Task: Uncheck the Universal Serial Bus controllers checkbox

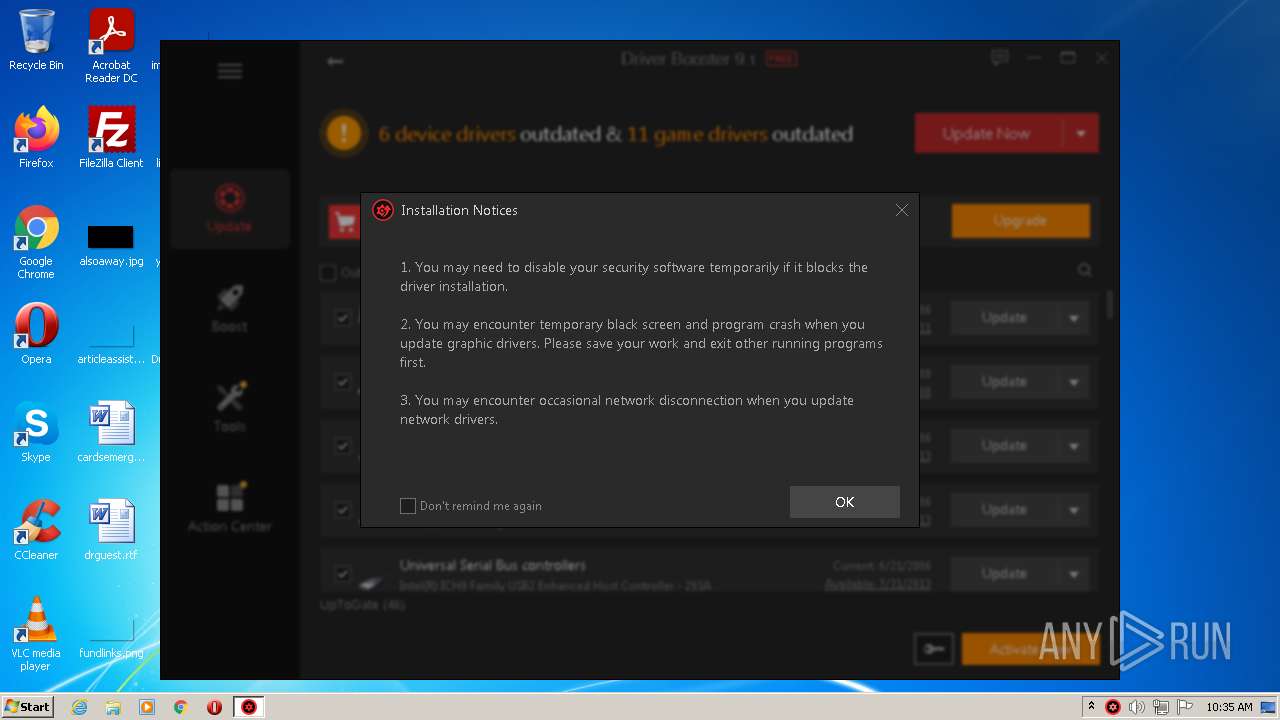Action: click(342, 574)
